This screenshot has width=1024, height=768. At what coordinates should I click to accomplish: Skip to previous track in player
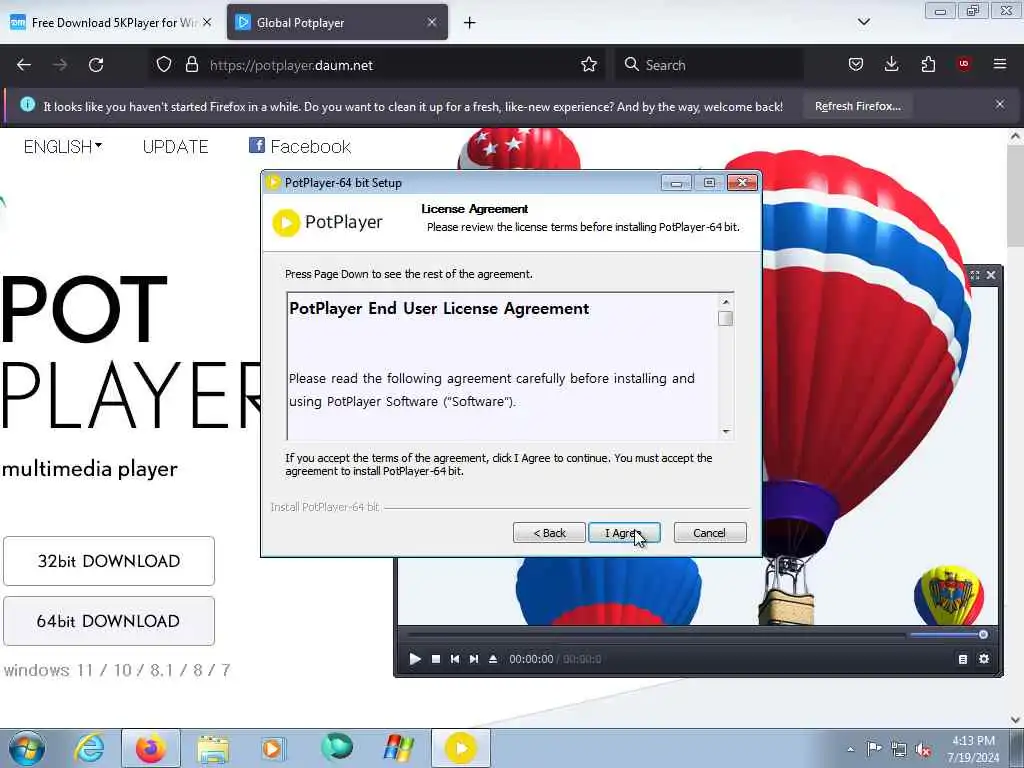point(455,659)
